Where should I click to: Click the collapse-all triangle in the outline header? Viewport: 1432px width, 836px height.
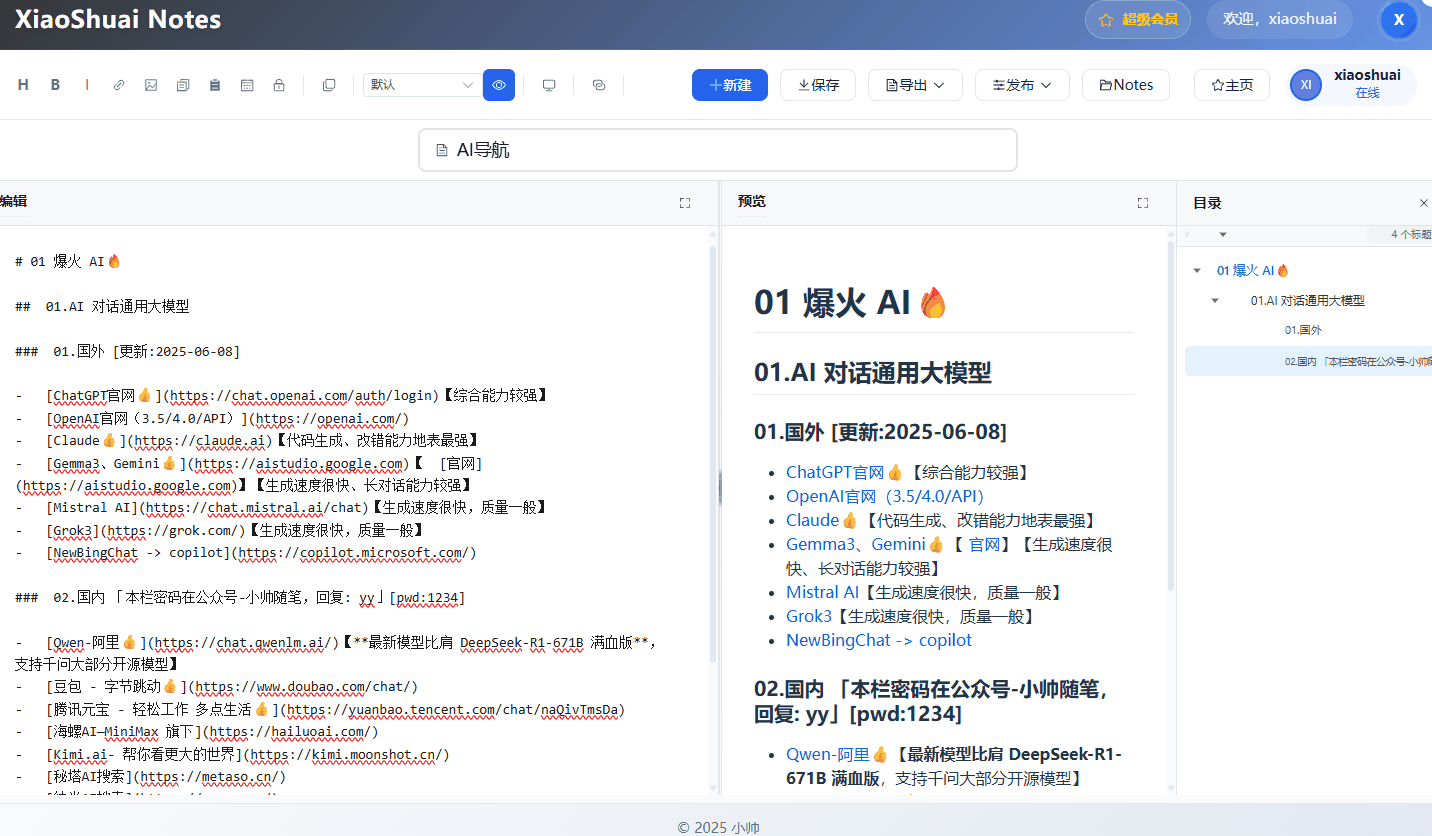(x=1222, y=235)
